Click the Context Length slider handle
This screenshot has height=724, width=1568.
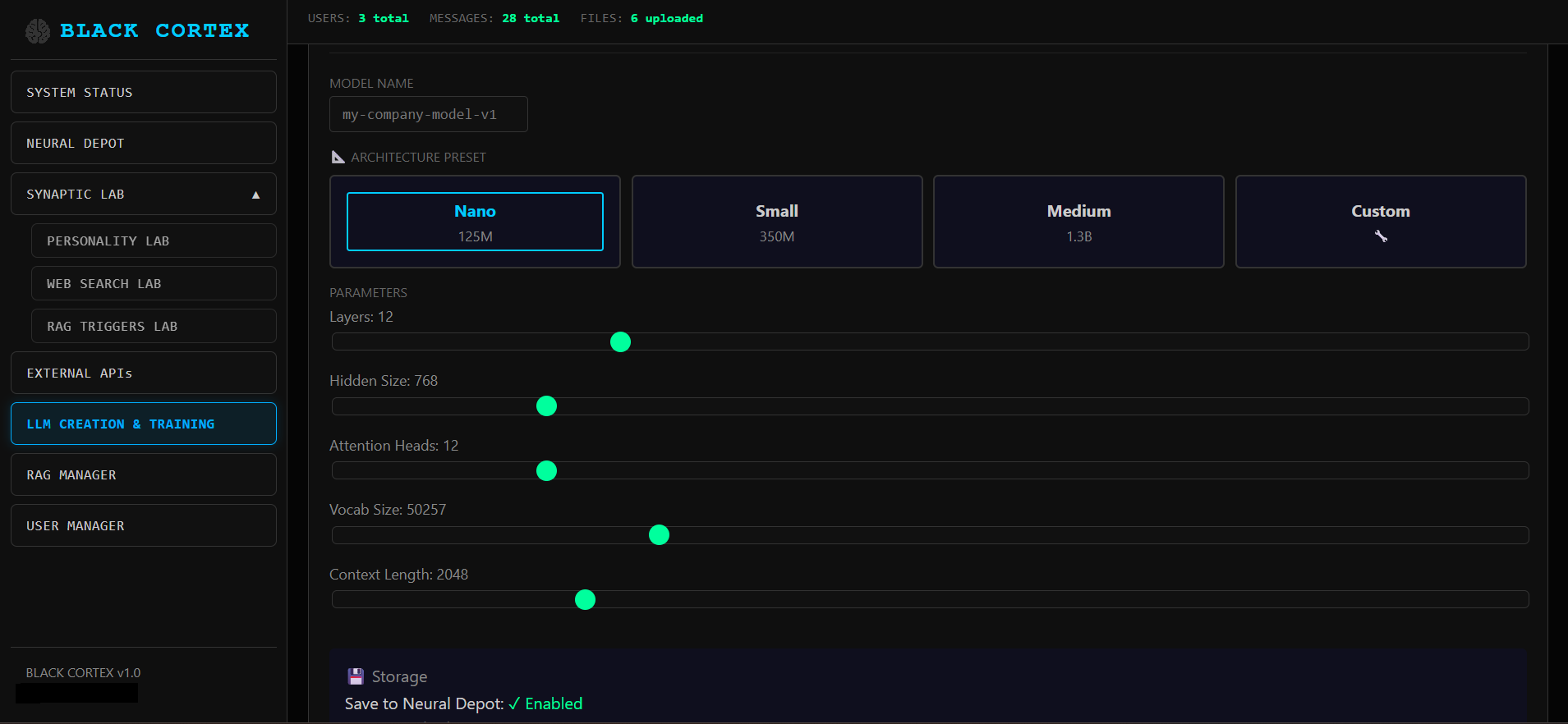tap(585, 600)
